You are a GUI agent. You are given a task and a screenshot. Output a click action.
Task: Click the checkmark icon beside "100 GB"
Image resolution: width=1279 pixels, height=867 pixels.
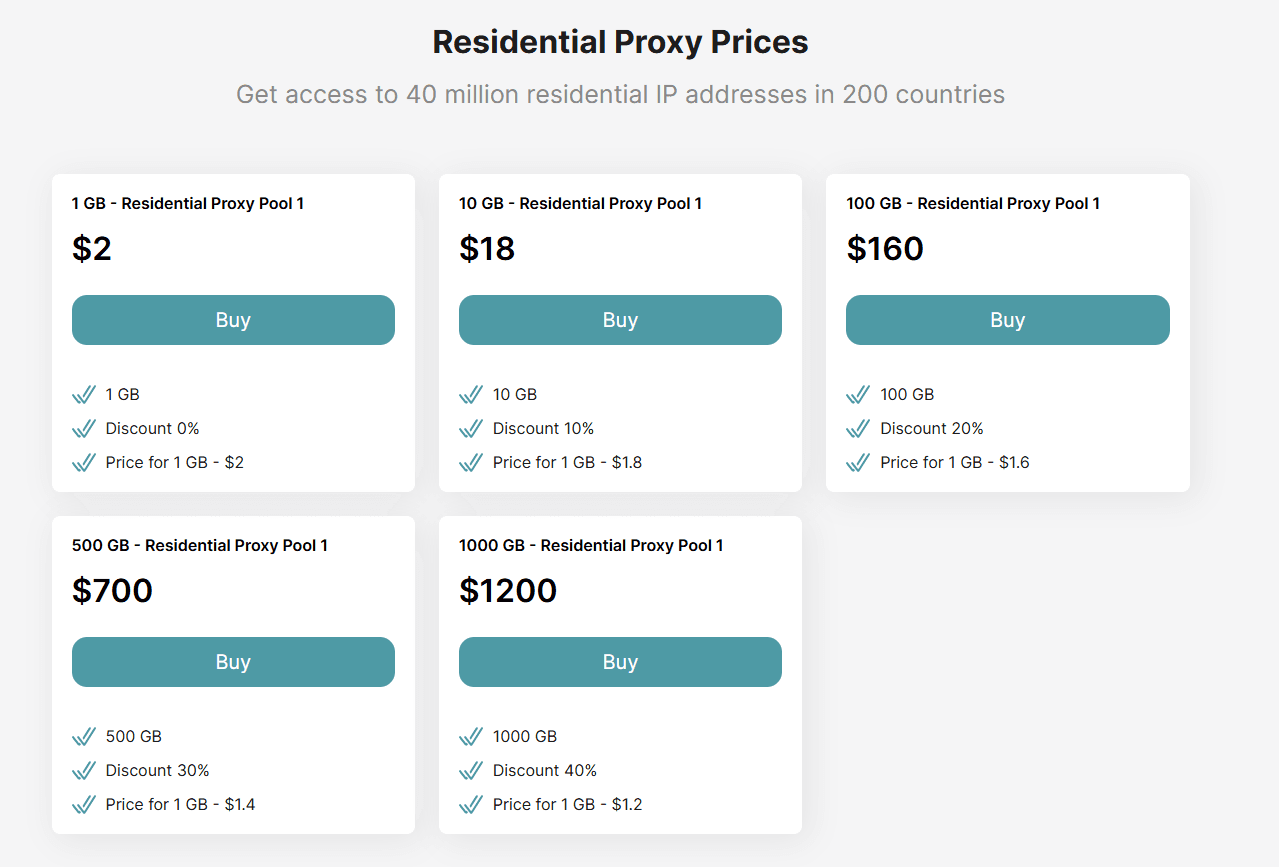click(x=858, y=395)
